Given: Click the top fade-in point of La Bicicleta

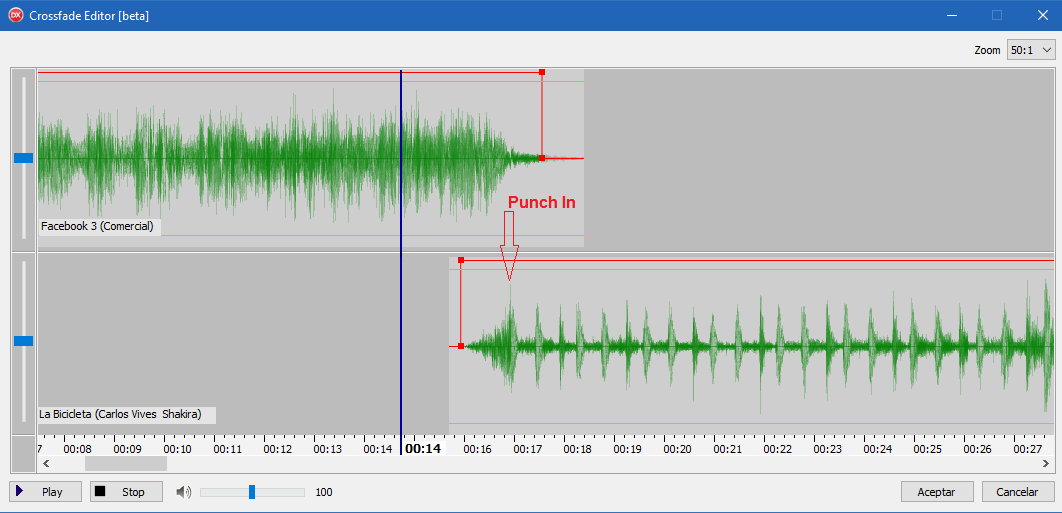Looking at the screenshot, I should tap(461, 260).
